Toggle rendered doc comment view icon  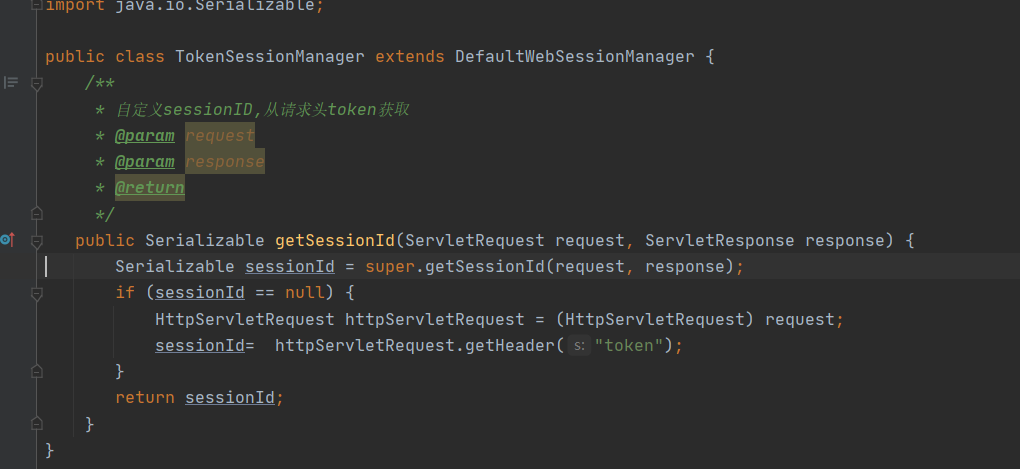pyautogui.click(x=11, y=83)
